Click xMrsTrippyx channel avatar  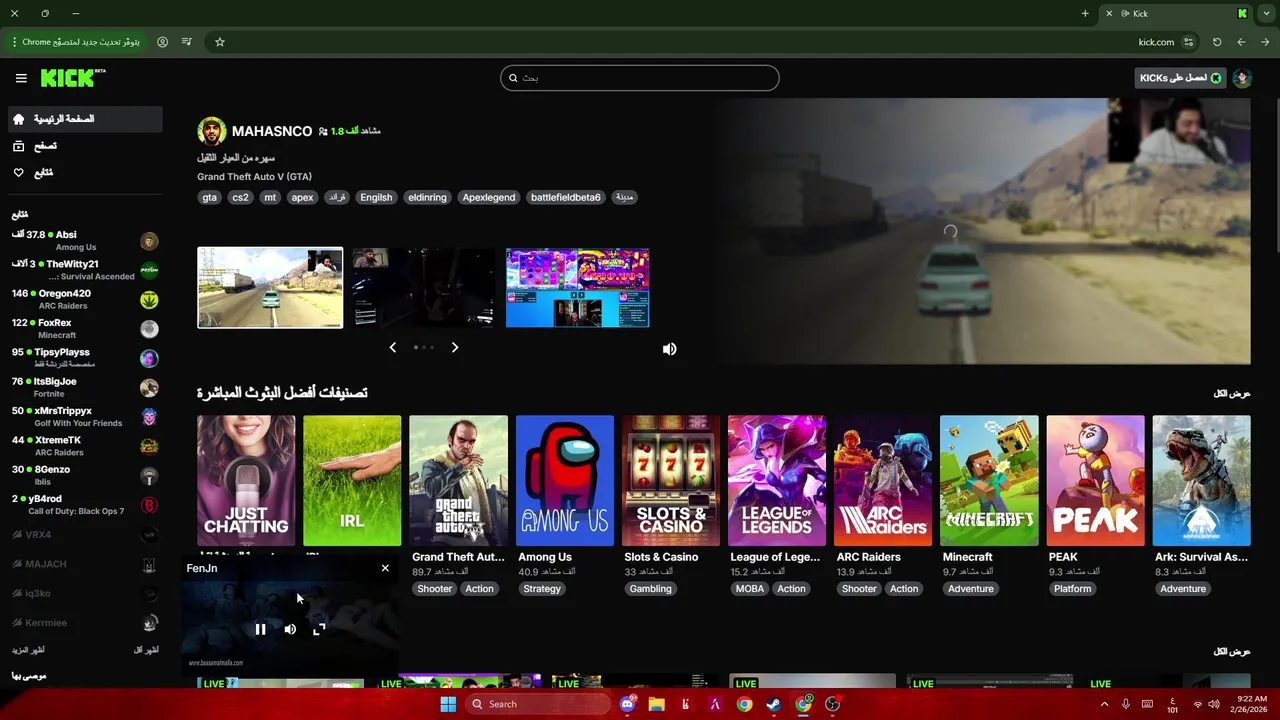149,417
